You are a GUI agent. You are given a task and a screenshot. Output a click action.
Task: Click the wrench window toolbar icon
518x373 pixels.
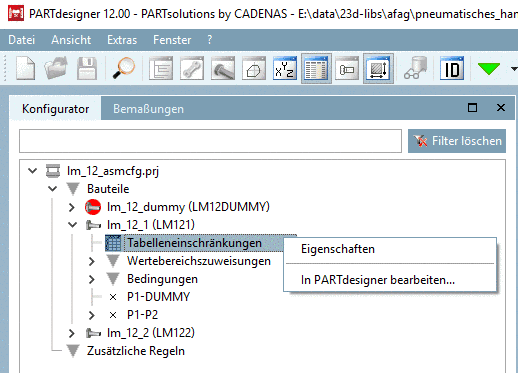tap(192, 68)
